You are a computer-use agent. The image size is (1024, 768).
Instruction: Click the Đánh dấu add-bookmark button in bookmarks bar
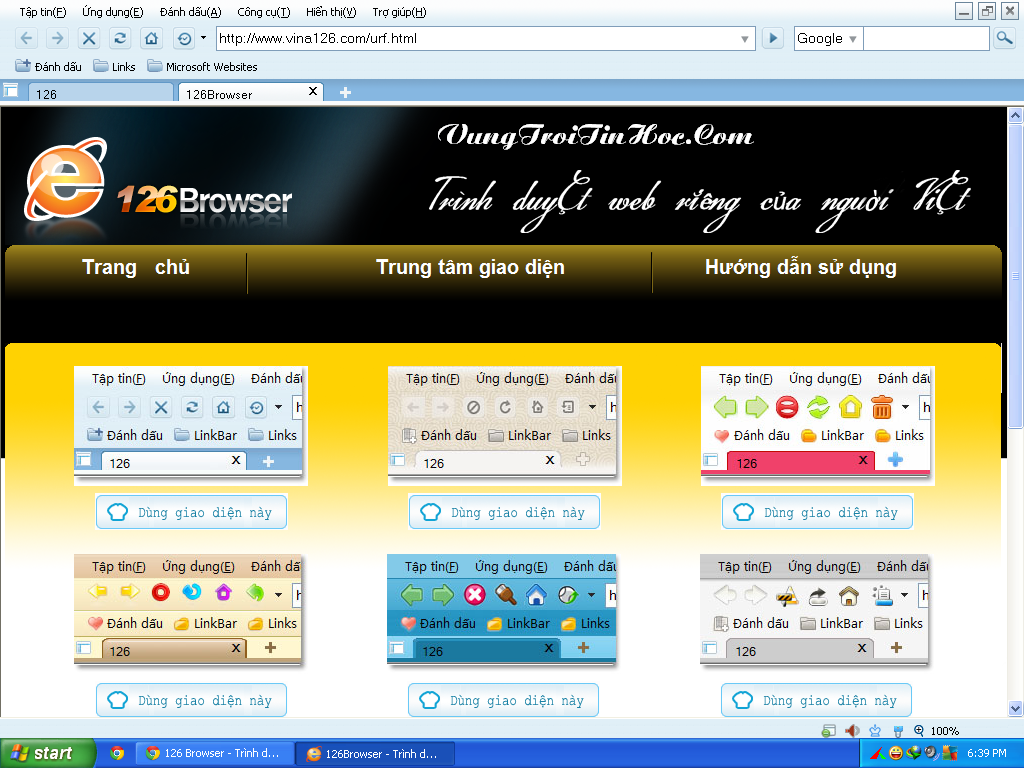[x=48, y=67]
